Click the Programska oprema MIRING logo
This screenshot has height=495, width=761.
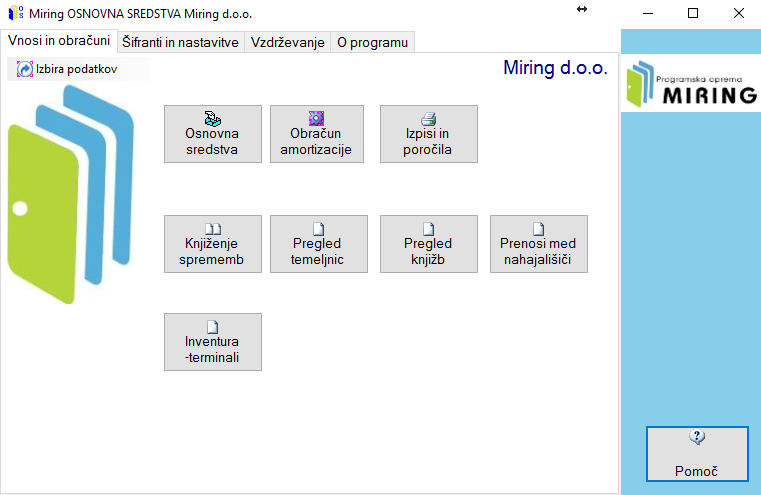pyautogui.click(x=691, y=84)
